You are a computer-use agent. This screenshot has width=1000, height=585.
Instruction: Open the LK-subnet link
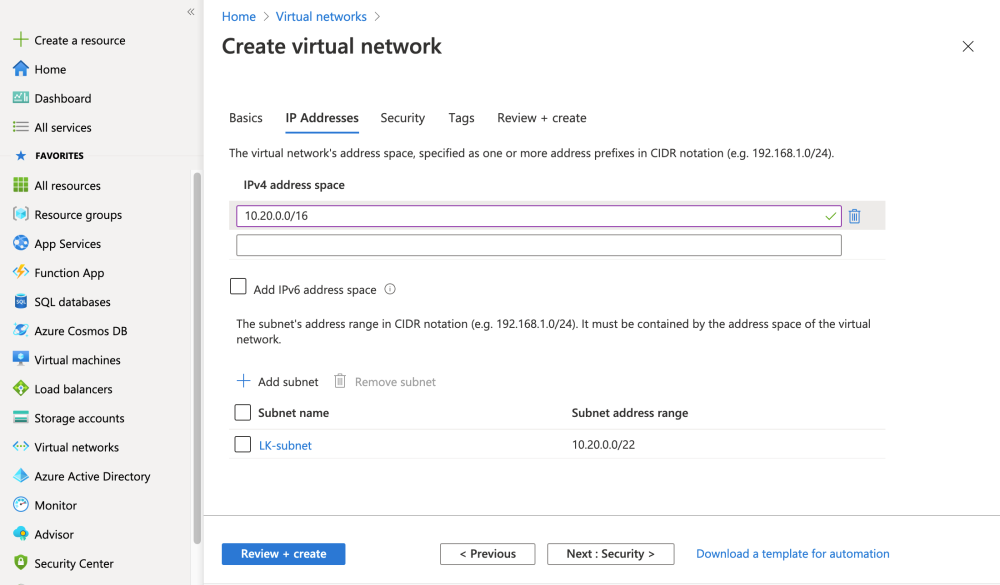285,446
